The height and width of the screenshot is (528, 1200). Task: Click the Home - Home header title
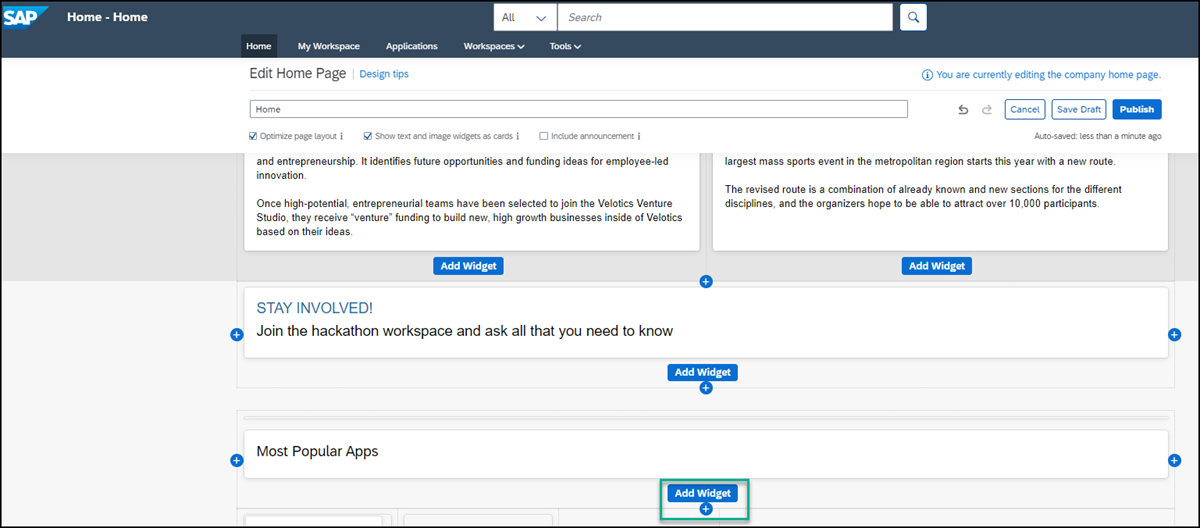108,17
